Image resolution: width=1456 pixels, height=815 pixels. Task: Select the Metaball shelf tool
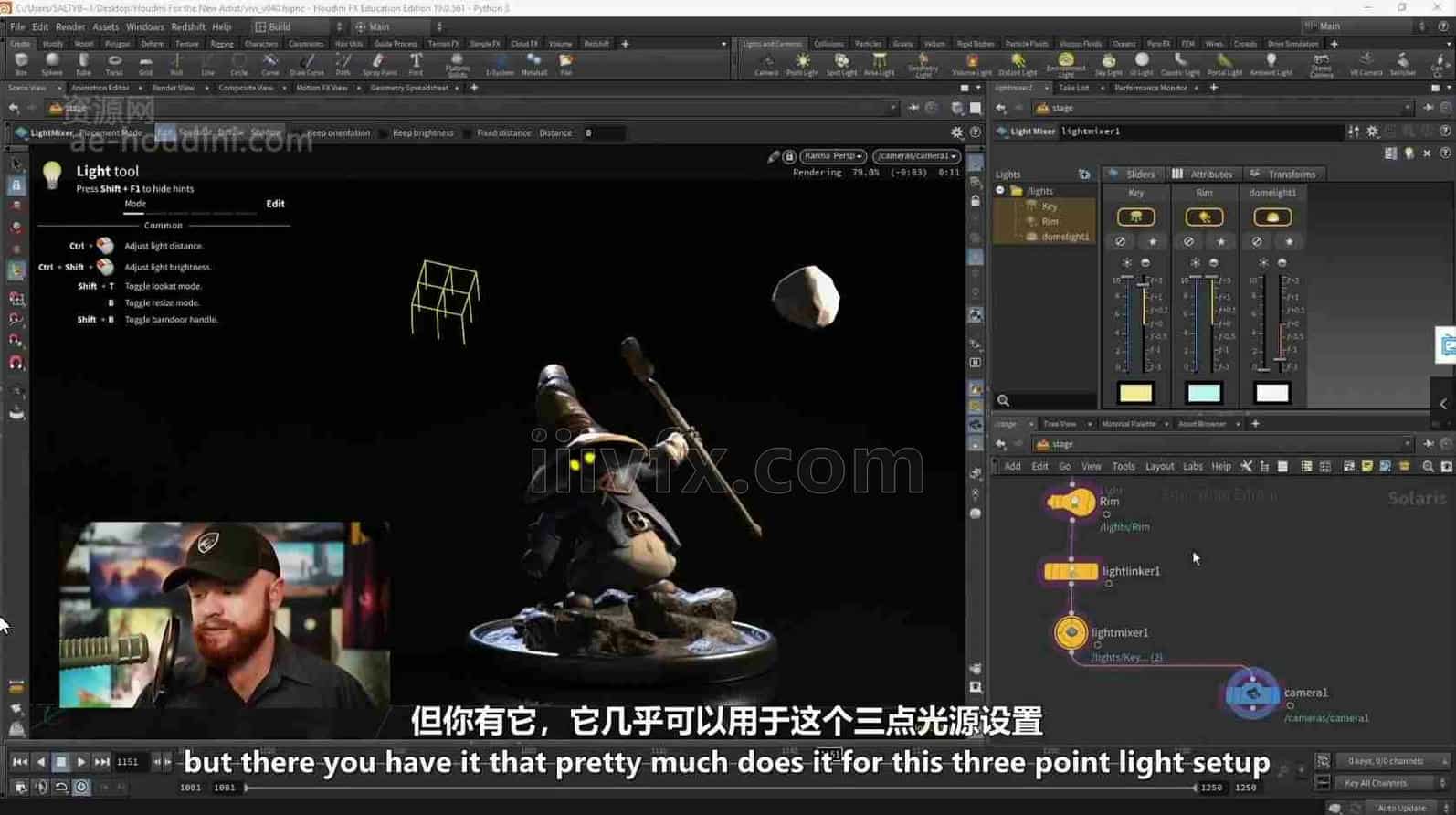[x=533, y=64]
